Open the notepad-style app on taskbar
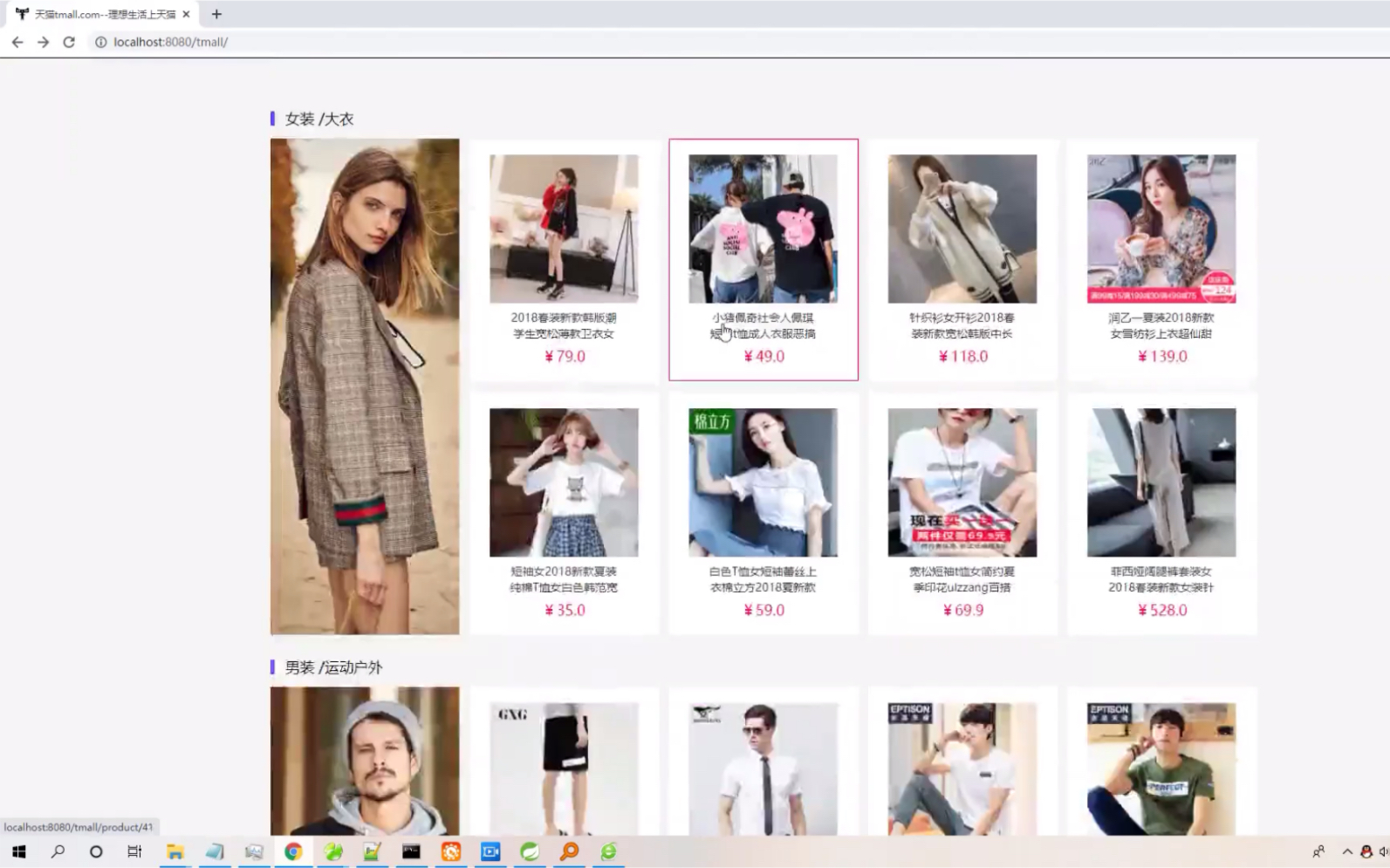Screen dimensions: 1390x868 pyautogui.click(x=215, y=851)
